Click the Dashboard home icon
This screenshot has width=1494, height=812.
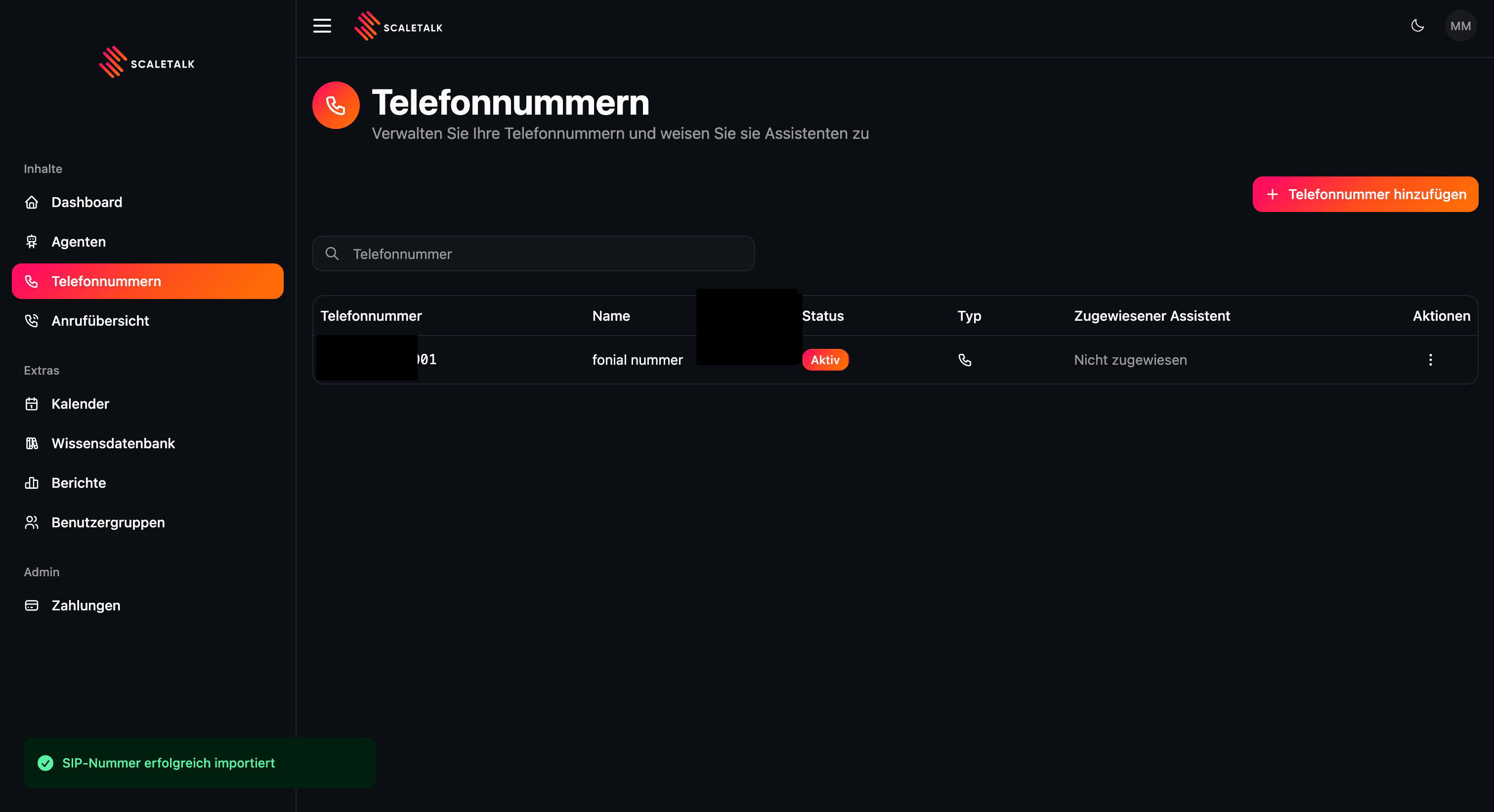click(x=32, y=203)
